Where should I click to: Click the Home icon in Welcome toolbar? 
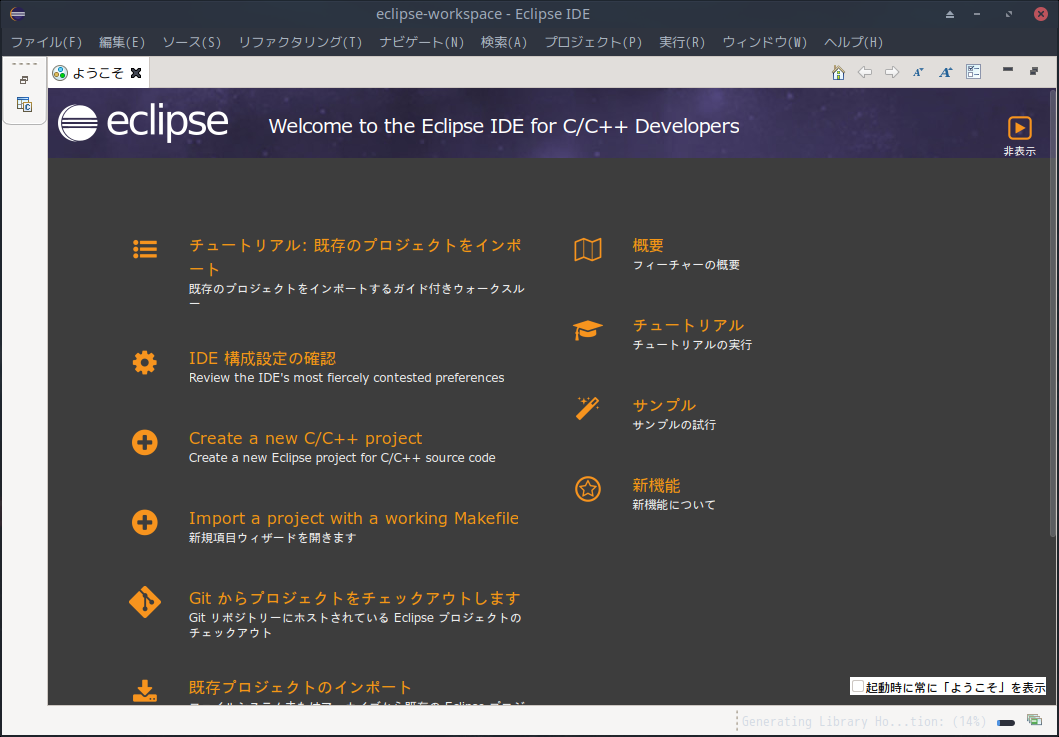pyautogui.click(x=838, y=72)
